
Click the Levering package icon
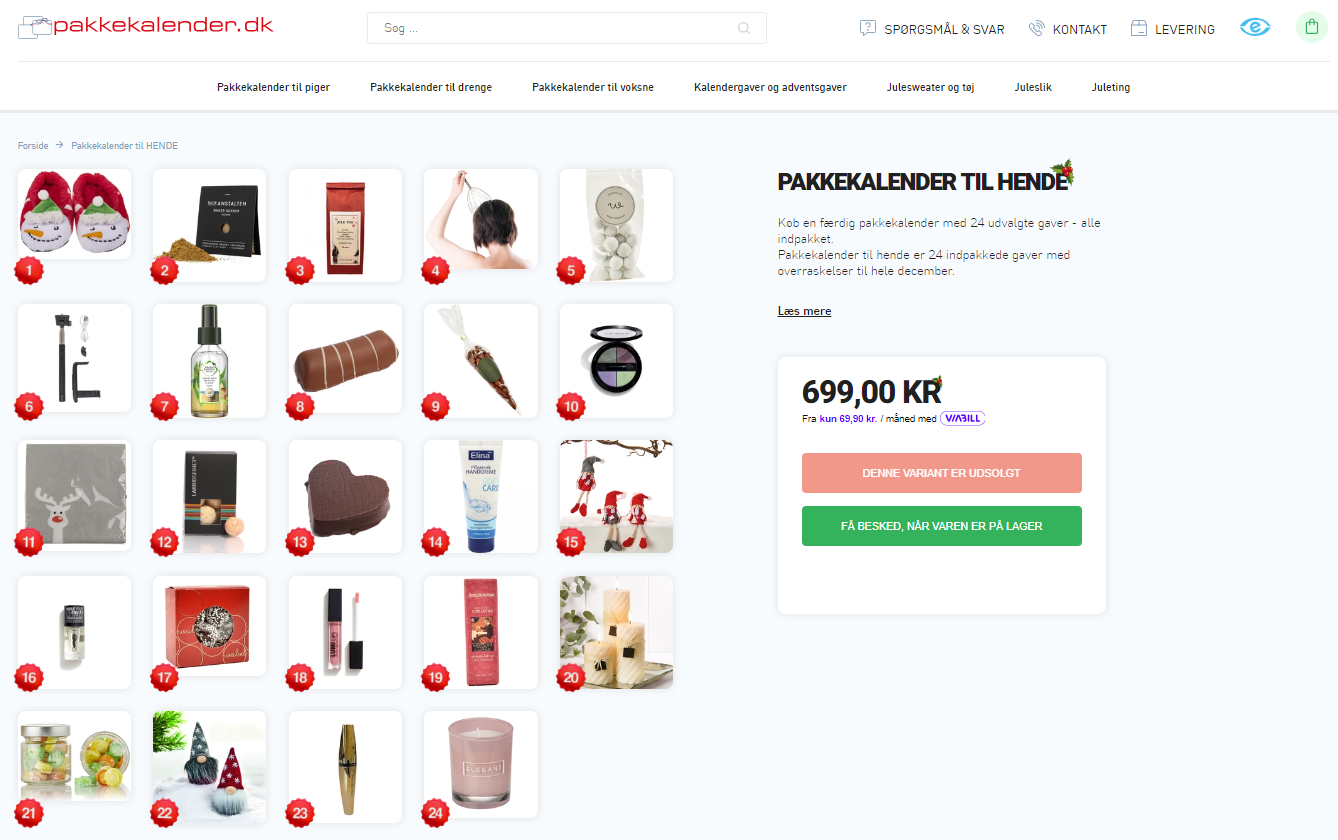pos(1139,28)
